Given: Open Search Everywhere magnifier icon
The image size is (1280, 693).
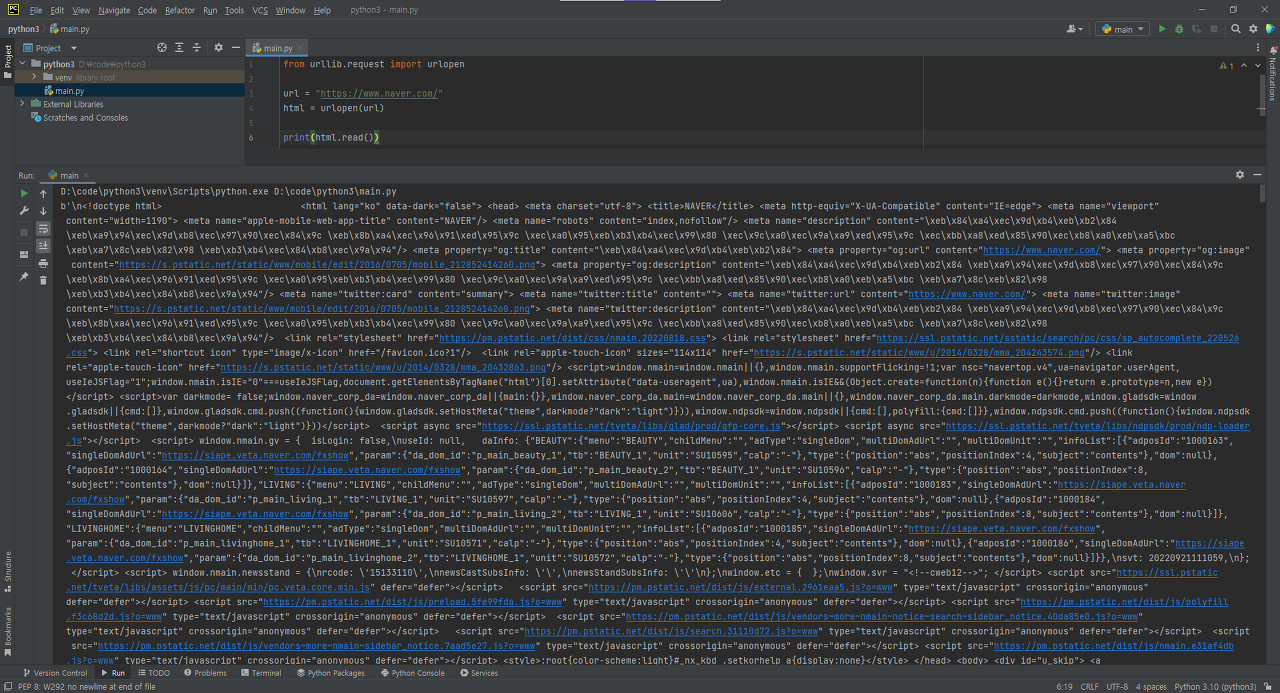Looking at the screenshot, I should pos(1236,29).
